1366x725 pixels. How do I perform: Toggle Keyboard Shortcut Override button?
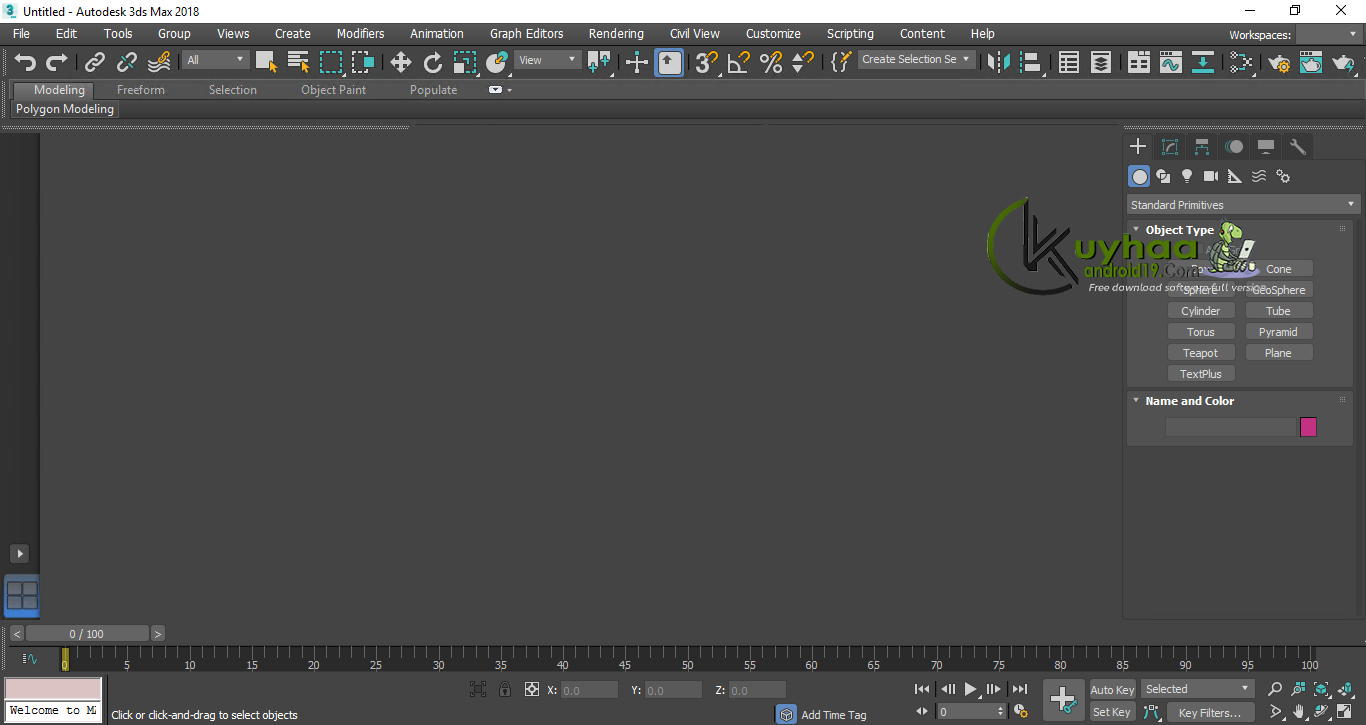pyautogui.click(x=670, y=63)
